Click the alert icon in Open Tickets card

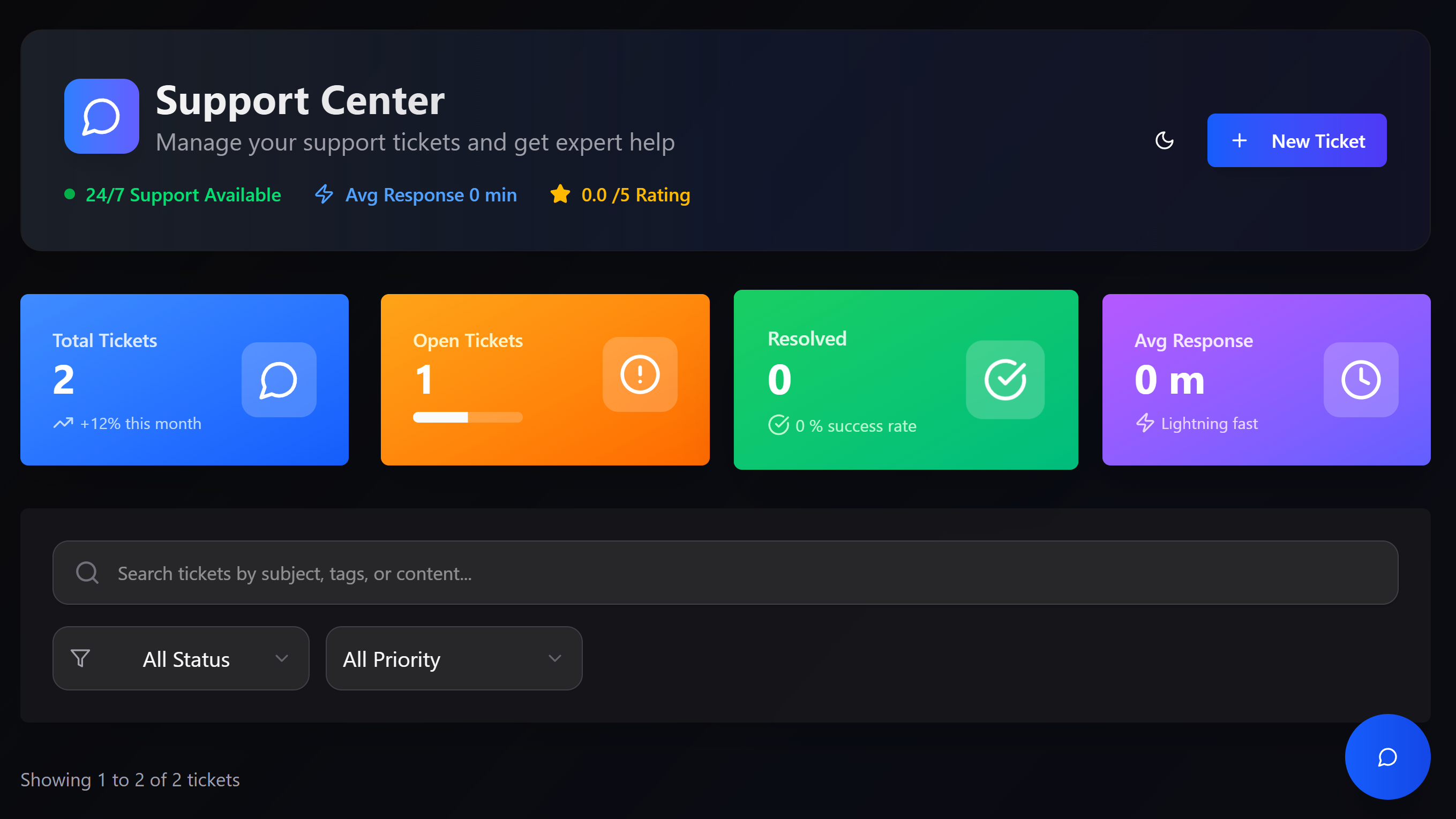click(x=640, y=374)
